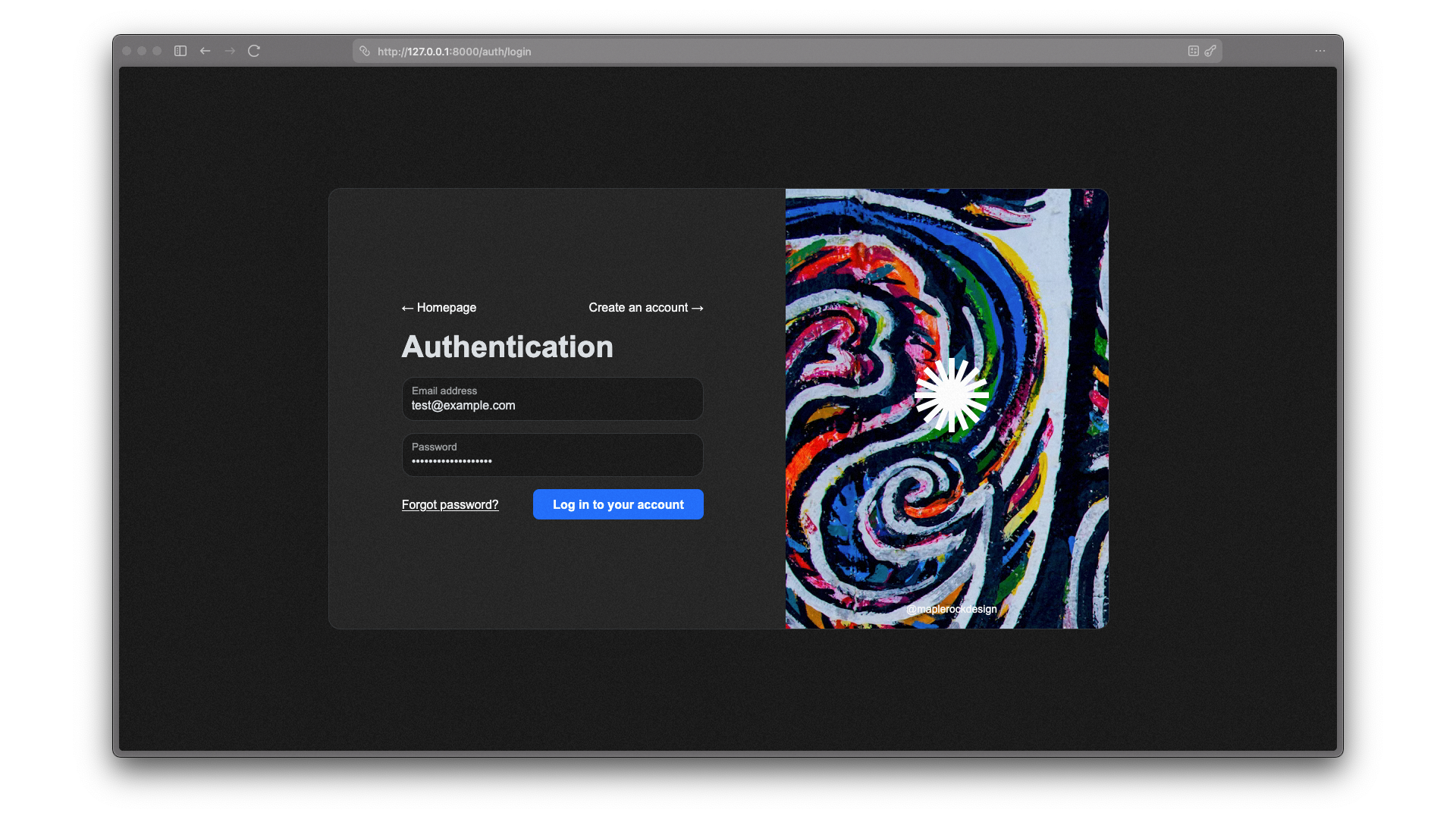The height and width of the screenshot is (819, 1456).
Task: Click the green window maximize dot
Action: [157, 51]
